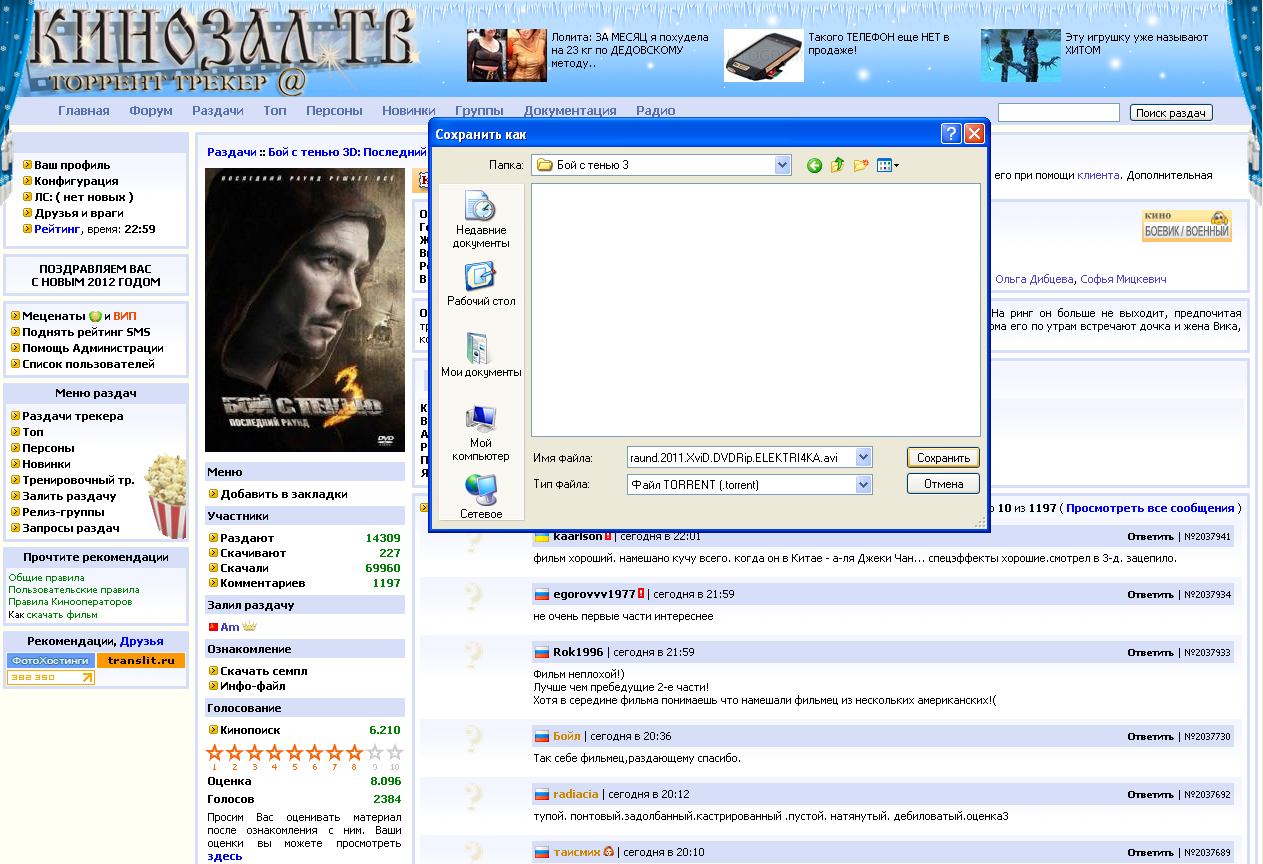Select Мой компьютер in places bar
Viewport: 1263px width, 864px height.
pyautogui.click(x=481, y=430)
